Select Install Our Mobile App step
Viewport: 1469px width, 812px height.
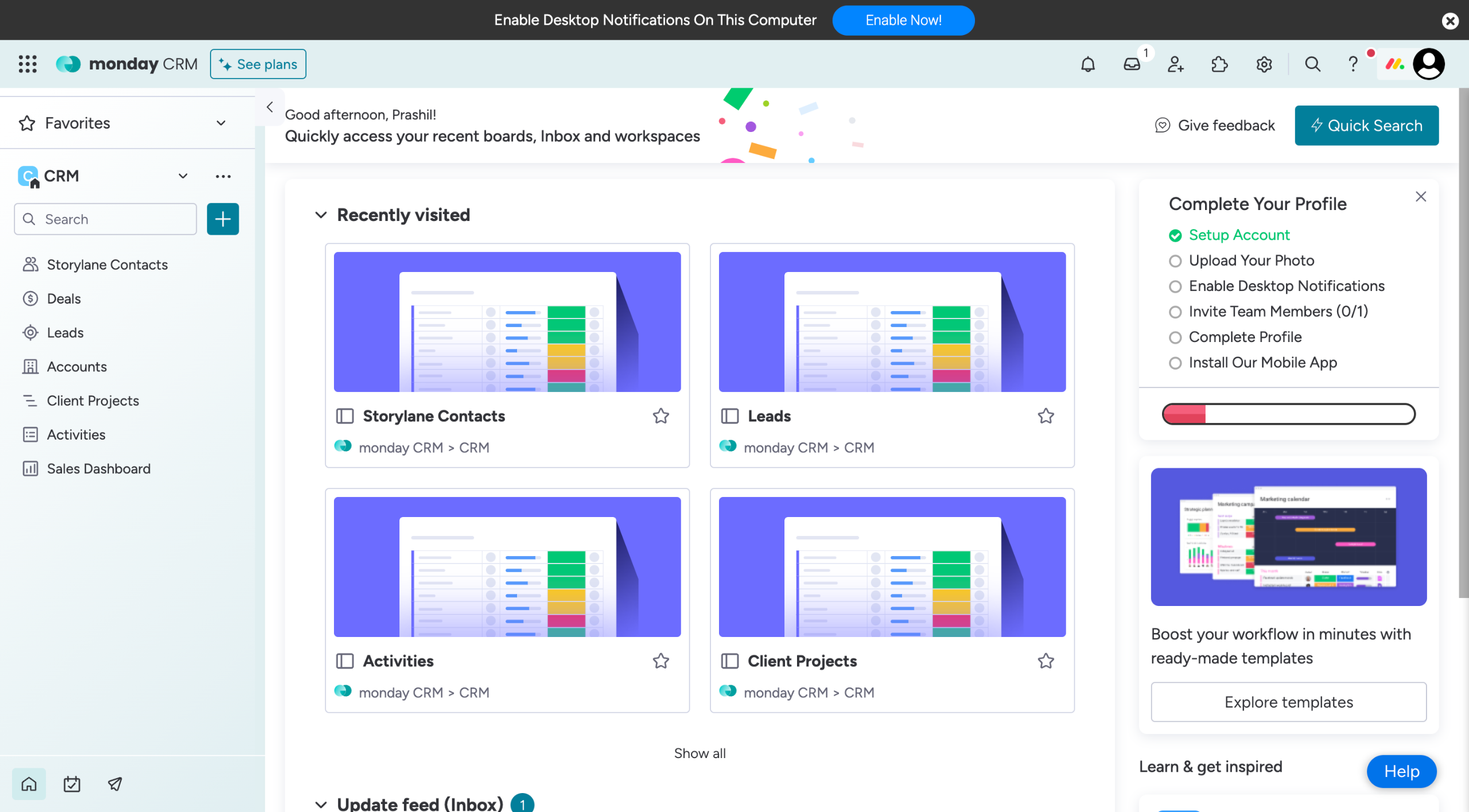point(1253,362)
